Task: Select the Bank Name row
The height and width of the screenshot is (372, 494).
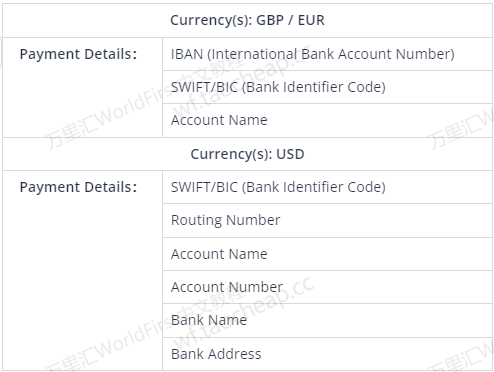Action: pos(327,320)
